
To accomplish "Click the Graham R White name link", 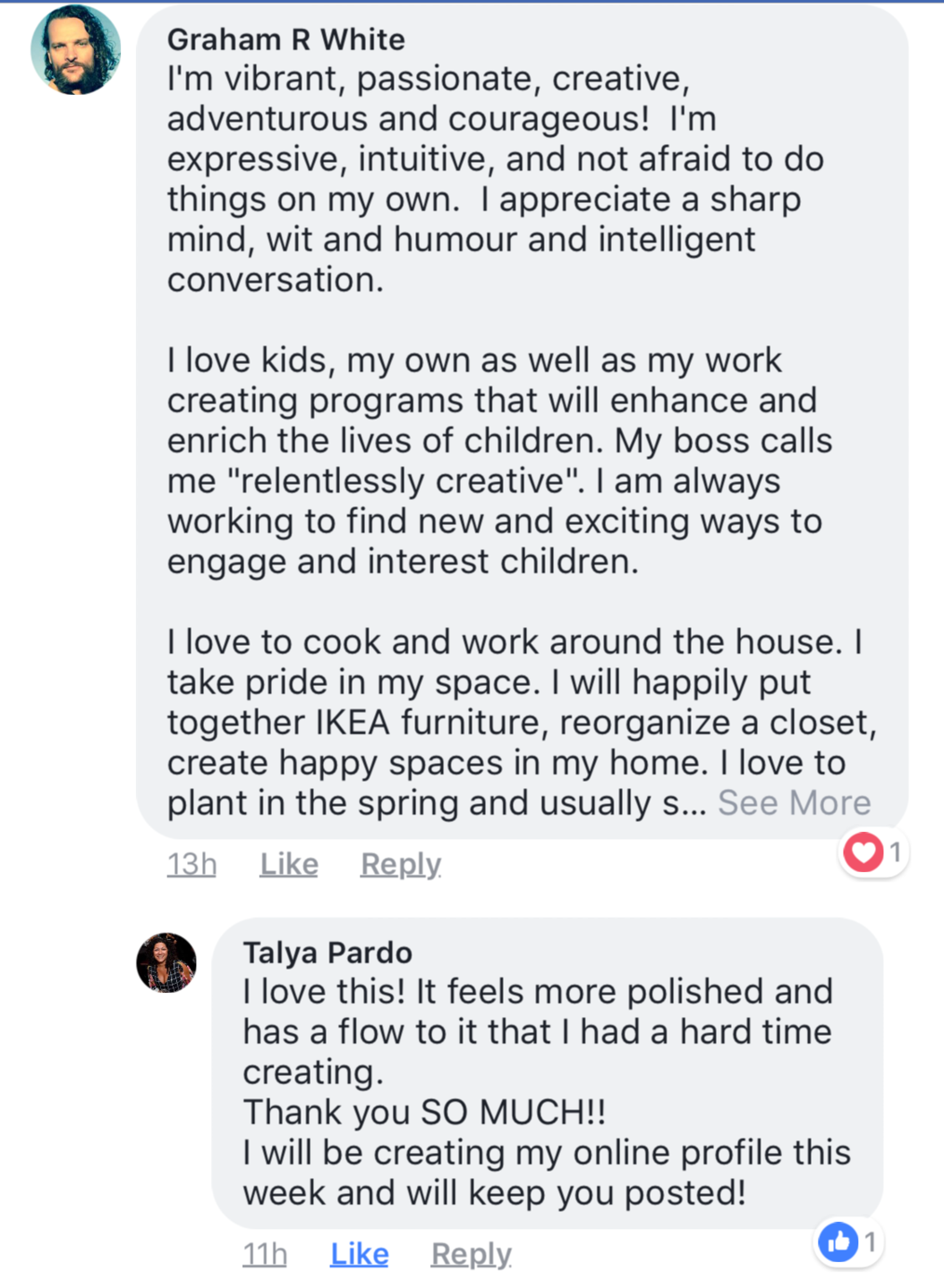I will [285, 39].
